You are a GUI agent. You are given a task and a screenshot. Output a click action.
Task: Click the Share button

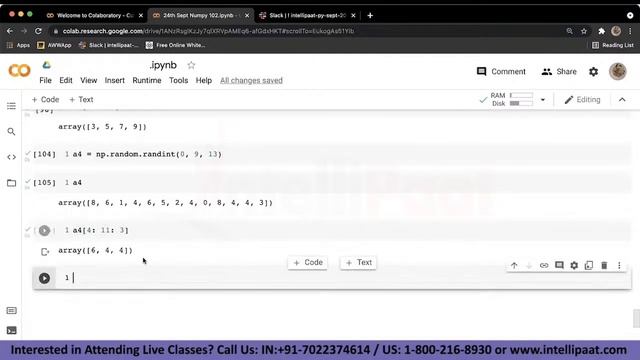[x=559, y=71]
